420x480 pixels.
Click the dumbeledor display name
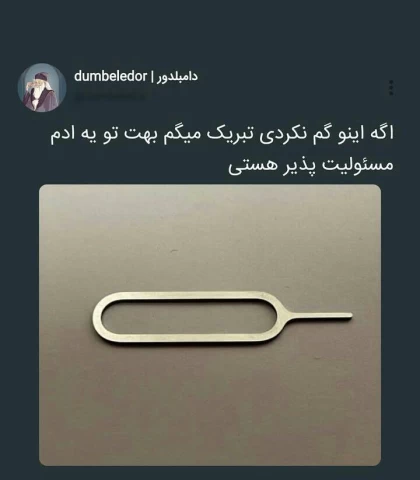[x=110, y=76]
